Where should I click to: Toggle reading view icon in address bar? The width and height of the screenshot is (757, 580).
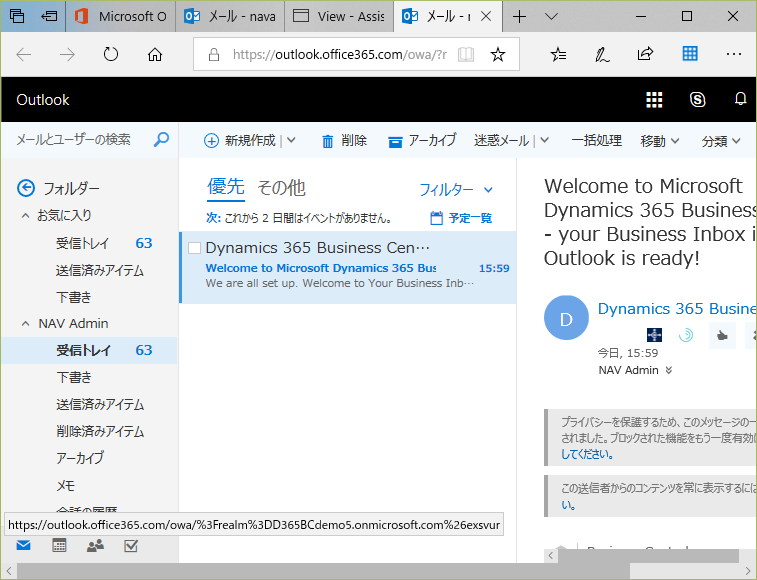tap(466, 54)
